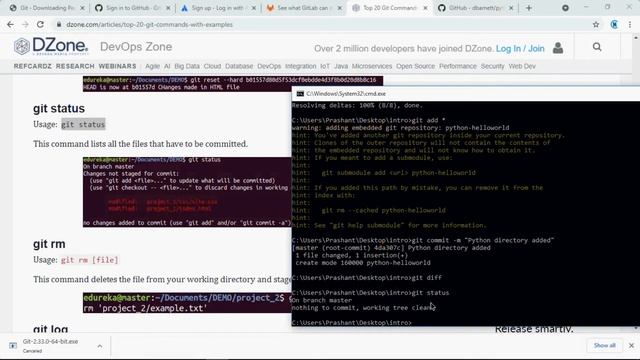Image resolution: width=640 pixels, height=360 pixels.
Task: Open the DZone user profile icon
Action: tap(558, 48)
